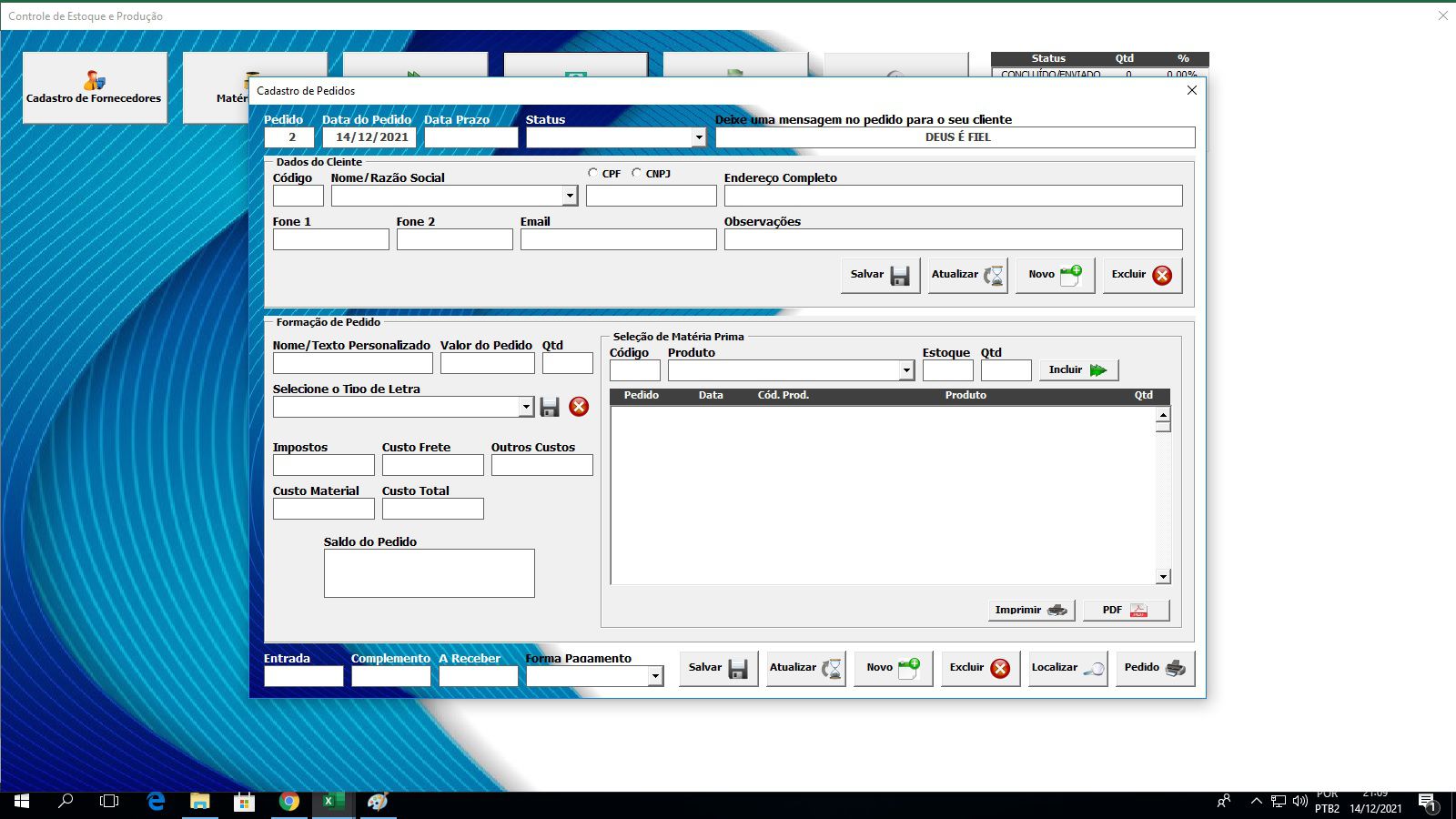Export the order via PDF button
This screenshot has height=819, width=1456.
click(x=1126, y=611)
